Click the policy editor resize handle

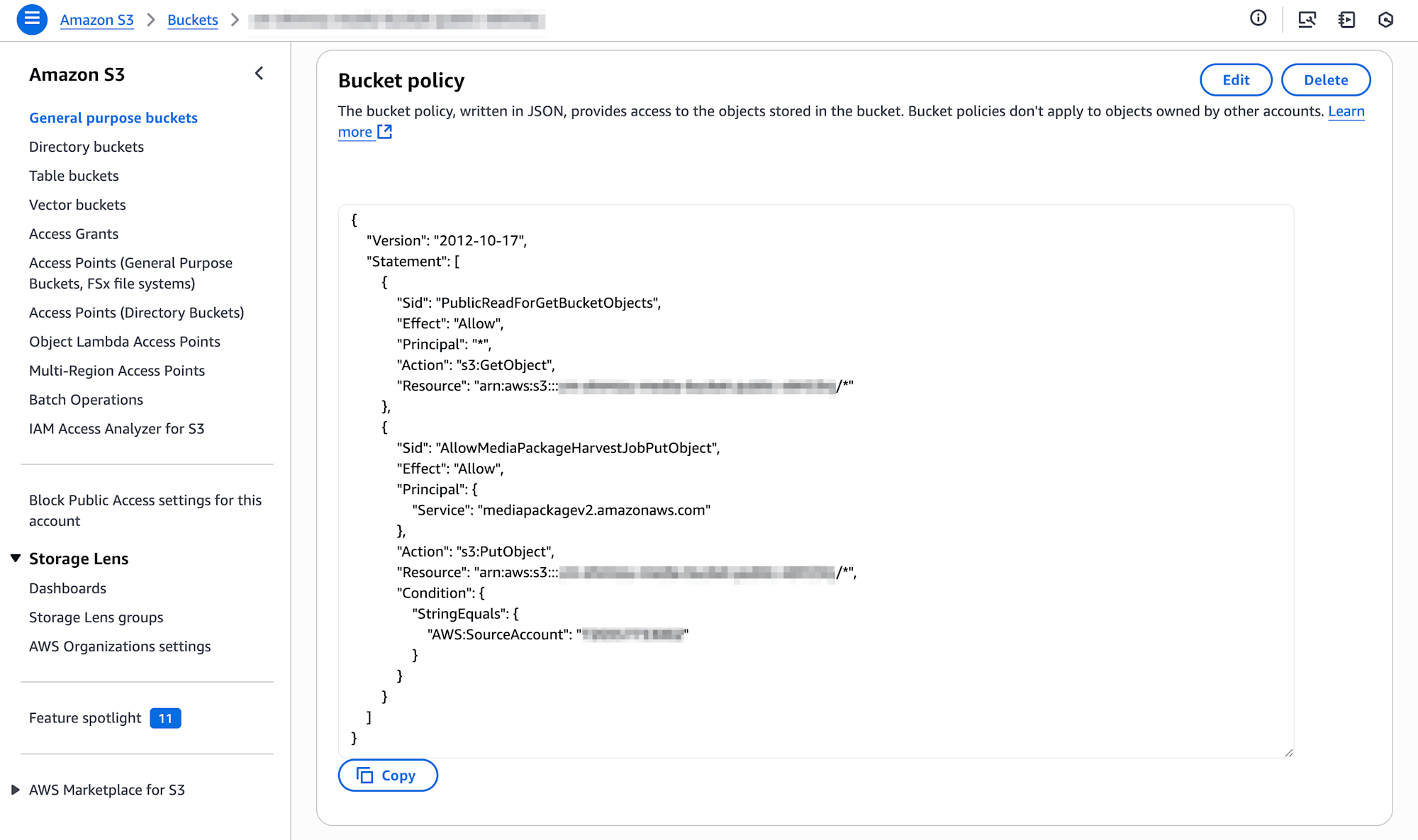[x=1288, y=753]
